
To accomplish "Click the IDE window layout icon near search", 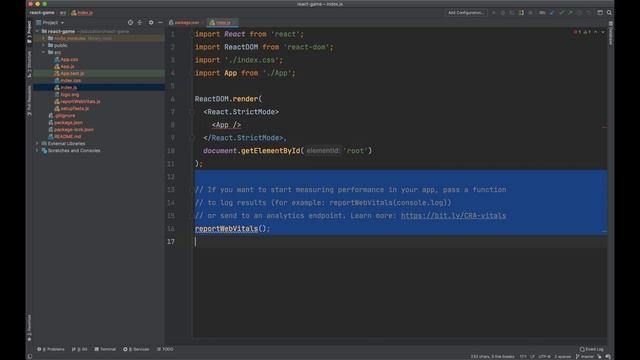I will point(600,13).
